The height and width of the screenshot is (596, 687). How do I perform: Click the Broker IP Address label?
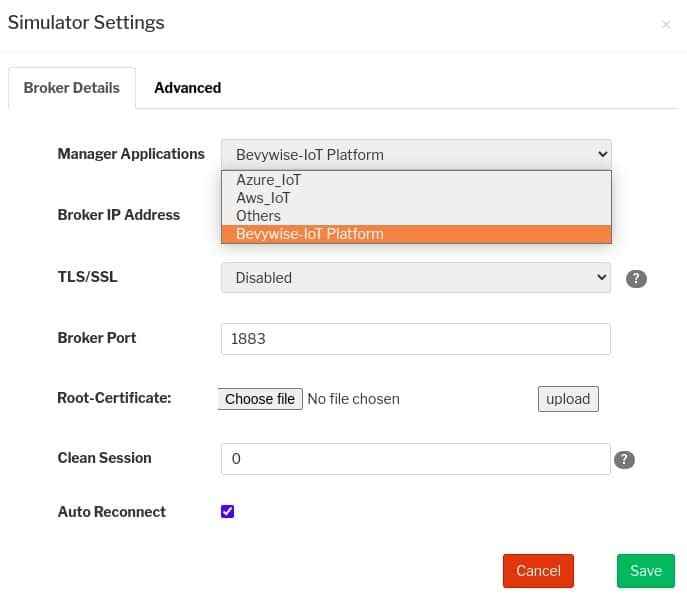click(119, 215)
